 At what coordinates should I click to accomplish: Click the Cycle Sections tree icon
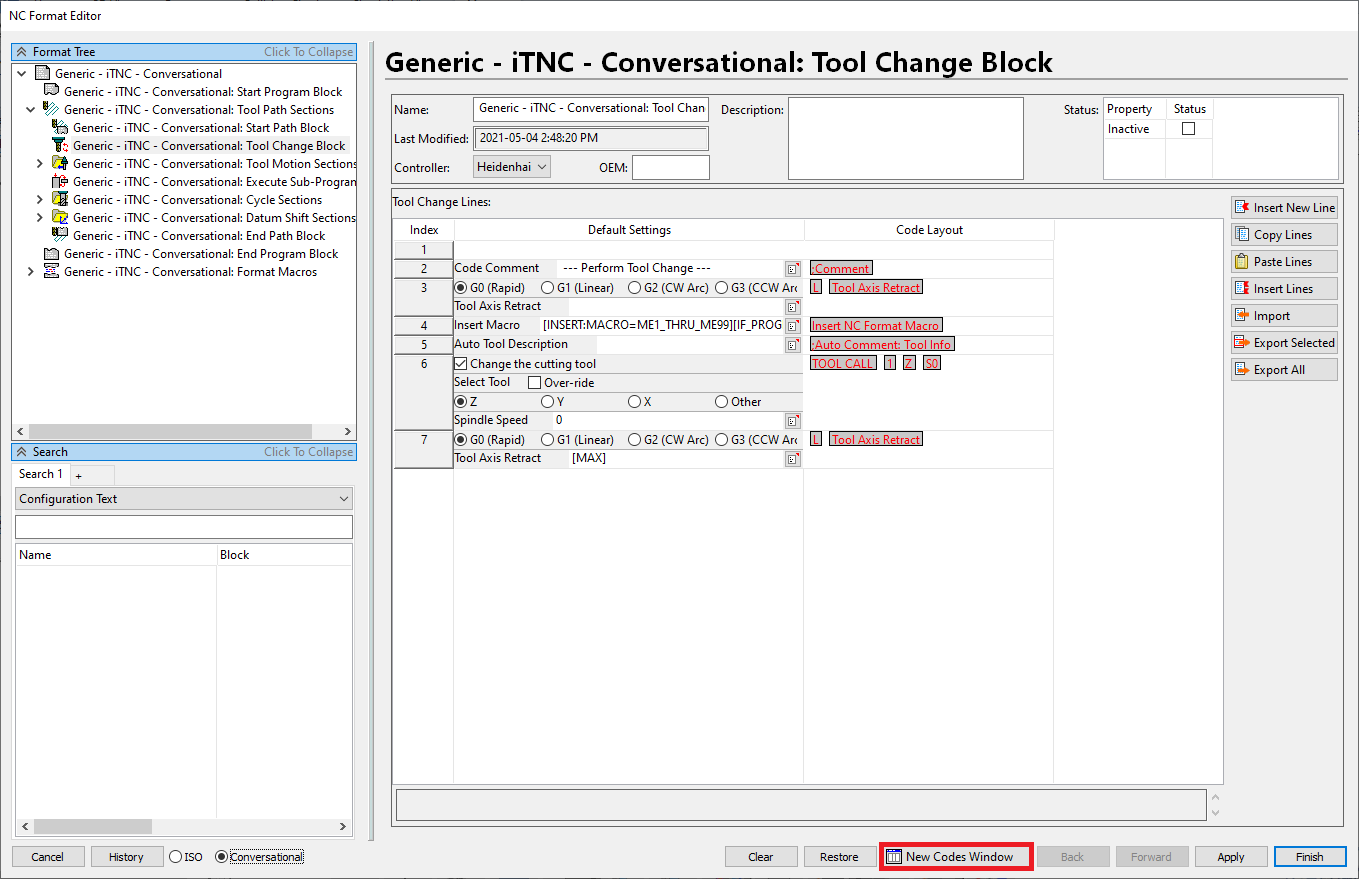click(x=60, y=199)
